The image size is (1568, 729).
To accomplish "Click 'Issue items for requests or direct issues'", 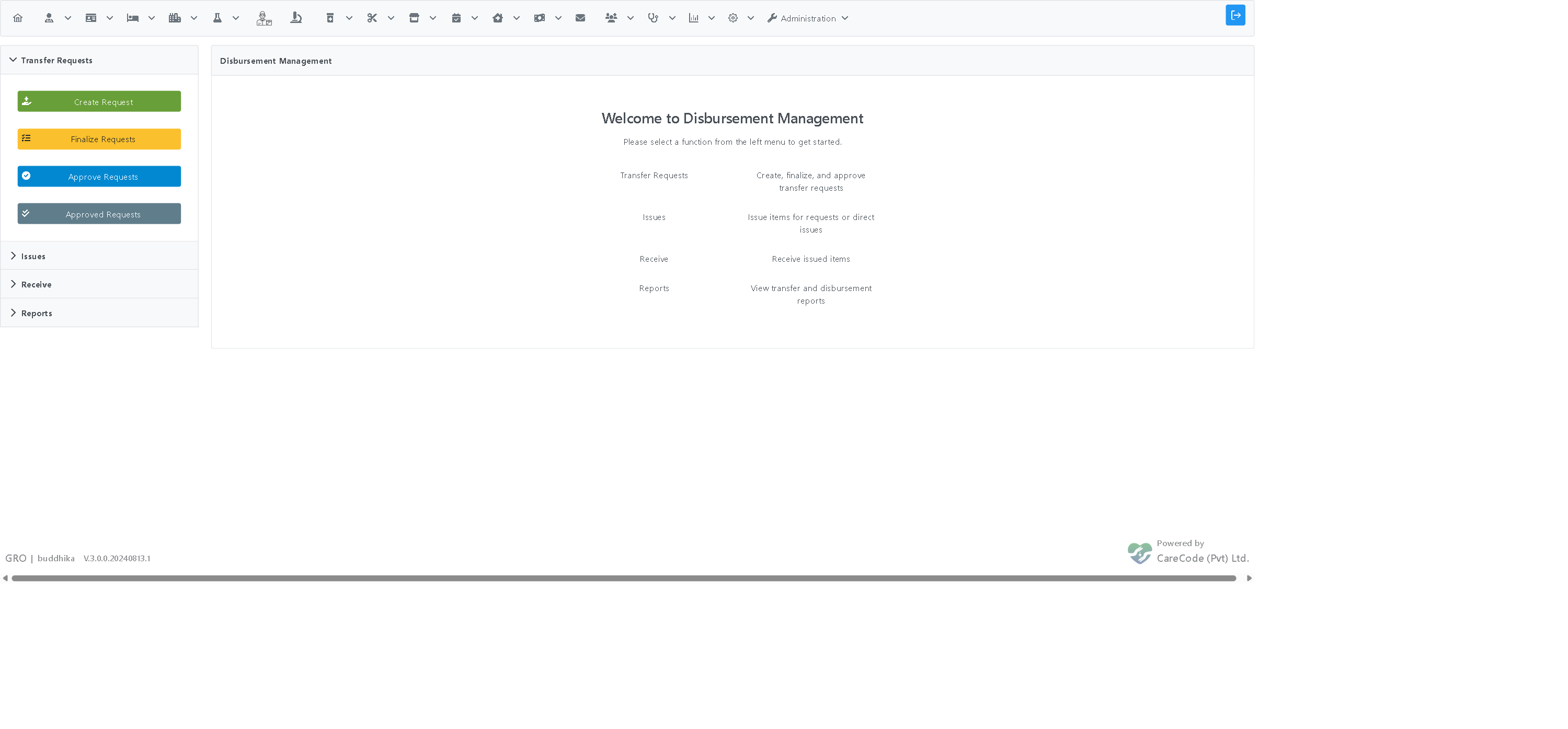I will point(811,223).
